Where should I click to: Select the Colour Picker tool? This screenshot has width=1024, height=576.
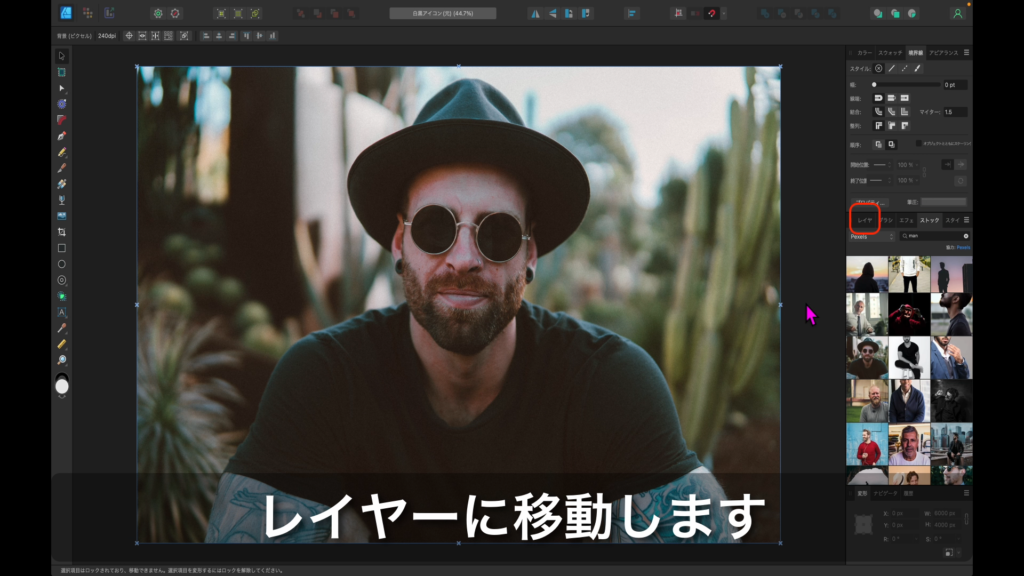click(61, 328)
